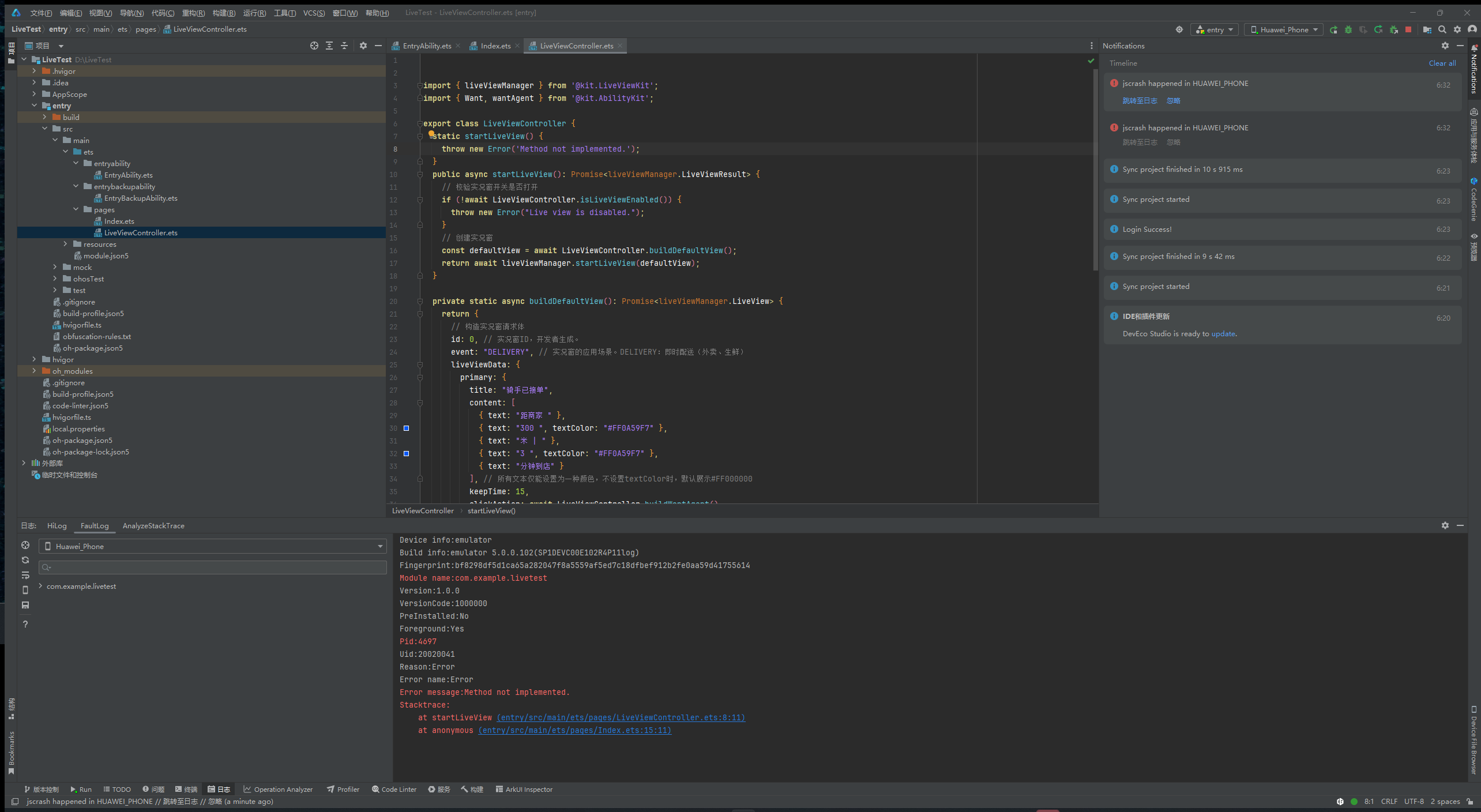This screenshot has height=812, width=1481.
Task: Toggle the CodeGenie side panel
Action: [x=1474, y=200]
